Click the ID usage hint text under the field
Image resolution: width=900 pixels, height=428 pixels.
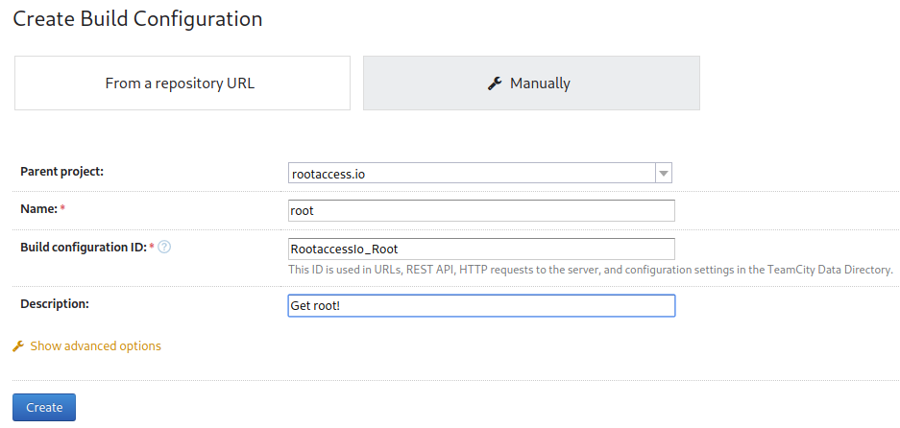point(590,270)
